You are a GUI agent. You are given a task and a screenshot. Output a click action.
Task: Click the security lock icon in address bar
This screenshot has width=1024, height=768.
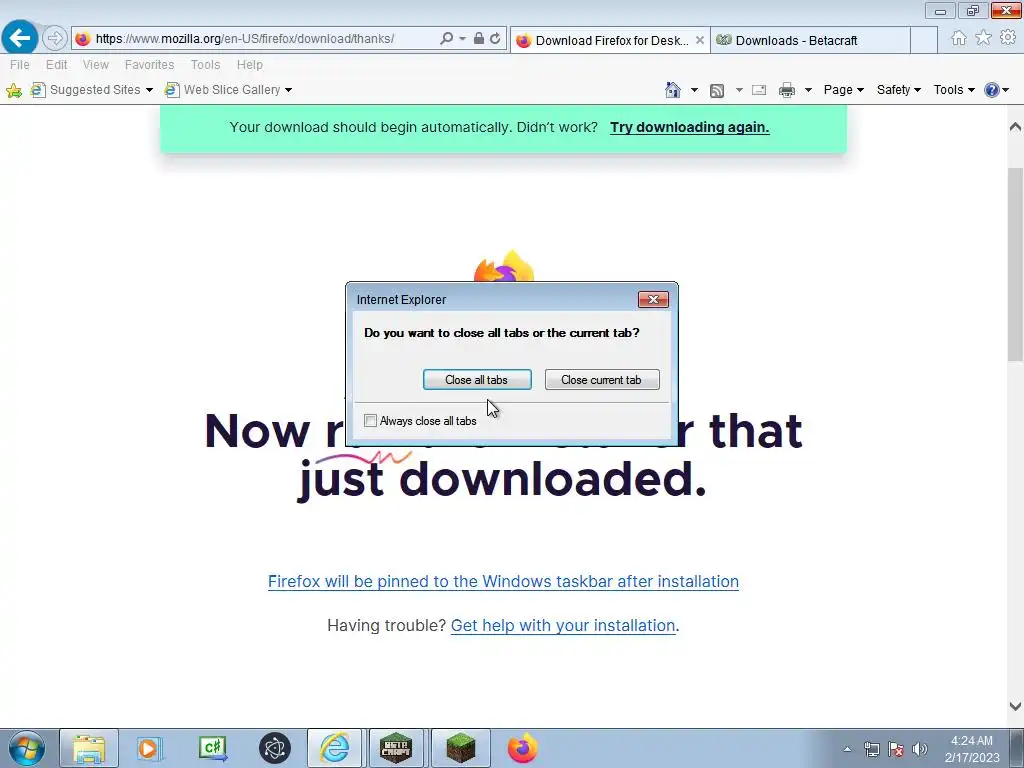pyautogui.click(x=479, y=39)
